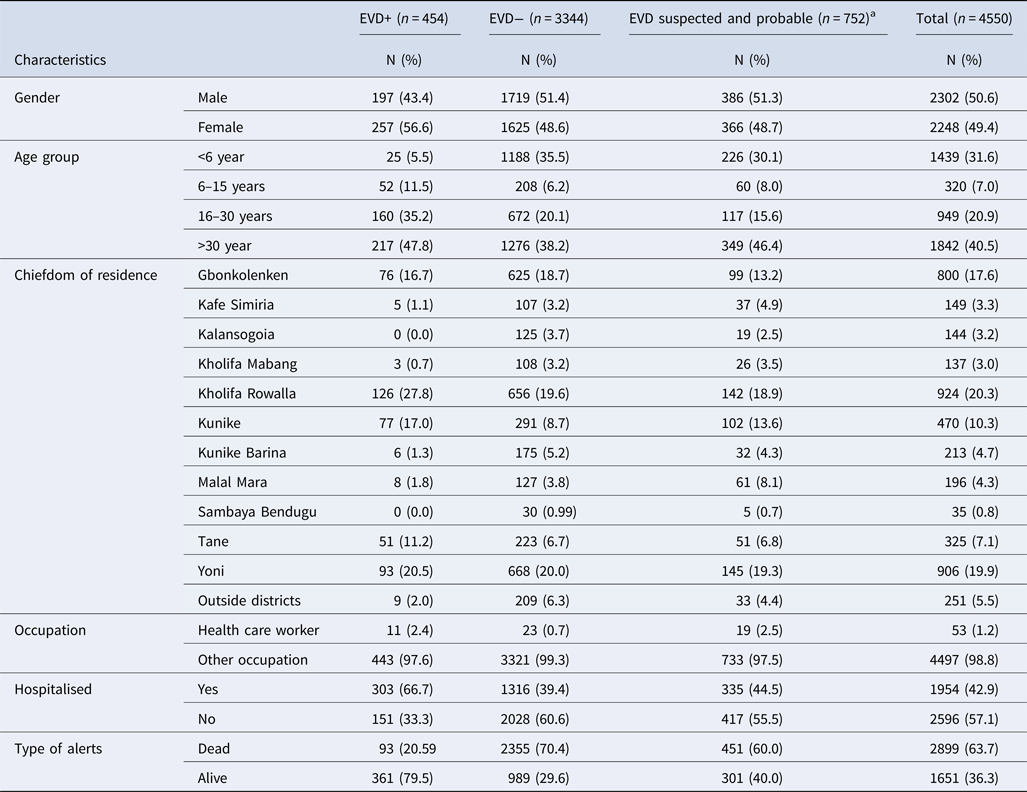Screen dimensions: 1027x792
Task: Select the 'Hospitalised' category label
Action: tap(54, 690)
